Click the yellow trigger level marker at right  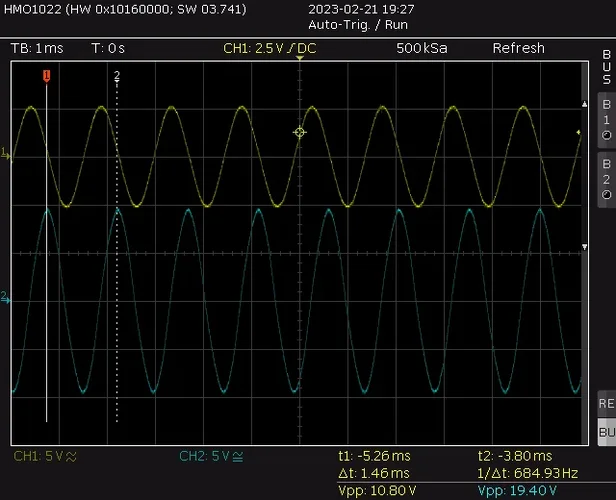tap(578, 132)
